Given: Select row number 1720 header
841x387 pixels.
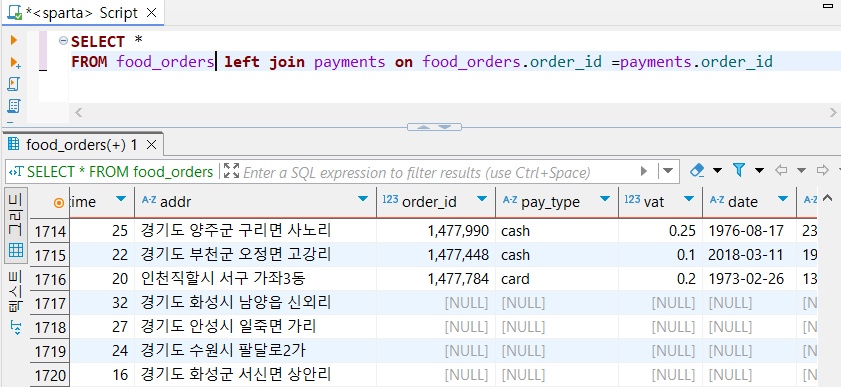Looking at the screenshot, I should pyautogui.click(x=50, y=375).
